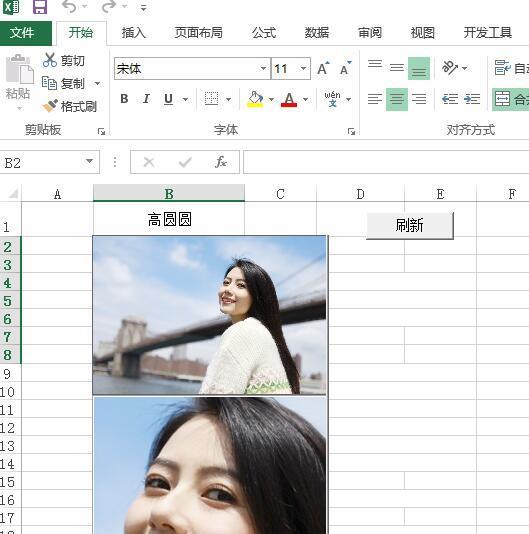Toggle Center horizontal alignment
This screenshot has width=529, height=534.
point(397,99)
